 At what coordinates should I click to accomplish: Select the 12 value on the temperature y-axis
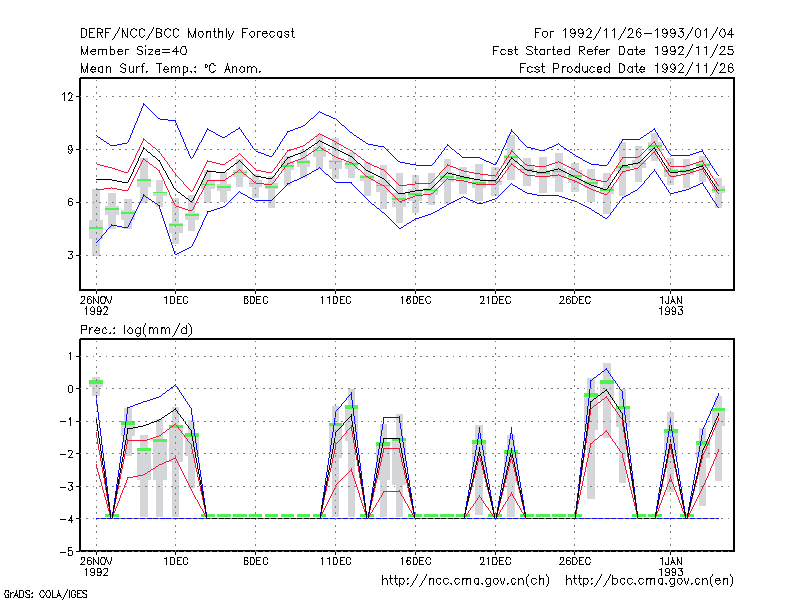coord(67,97)
